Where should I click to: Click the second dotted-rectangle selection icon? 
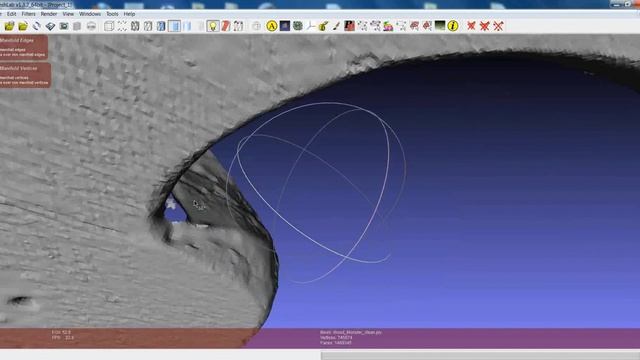(x=375, y=26)
